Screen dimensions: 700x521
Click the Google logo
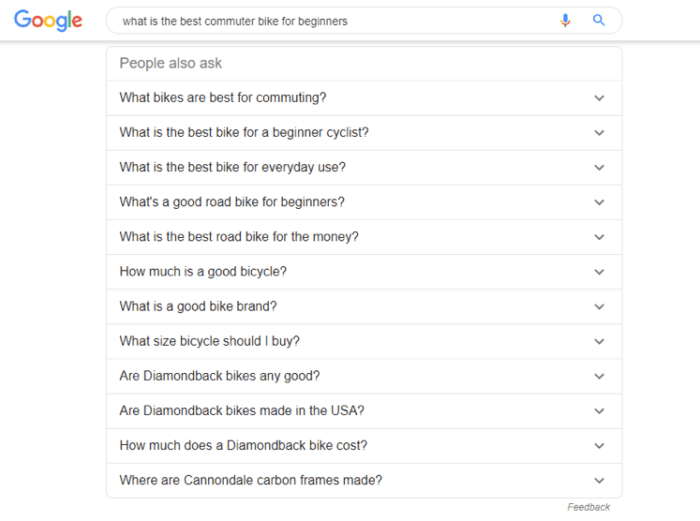coord(48,21)
